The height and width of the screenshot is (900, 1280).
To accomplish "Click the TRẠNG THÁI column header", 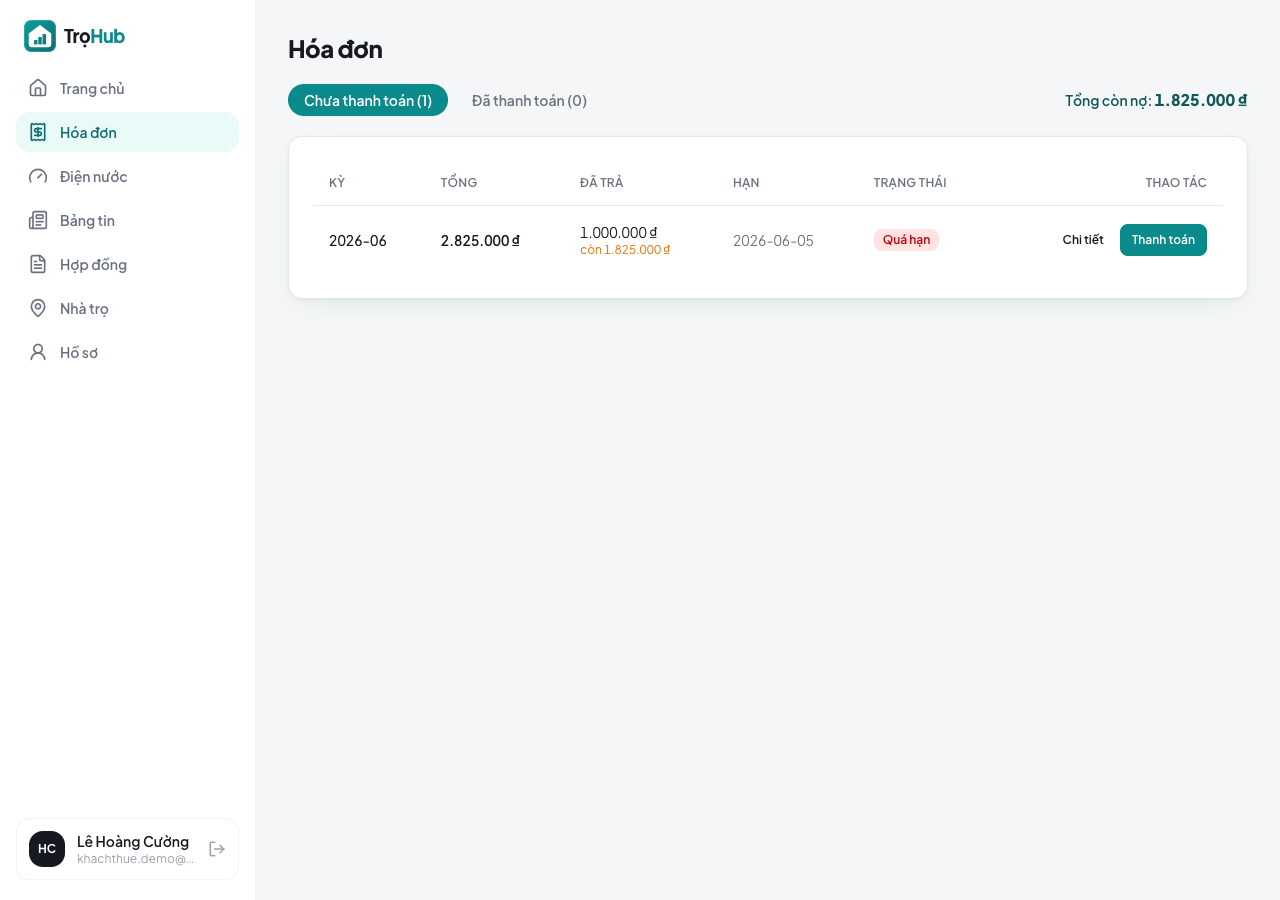I will pos(910,182).
